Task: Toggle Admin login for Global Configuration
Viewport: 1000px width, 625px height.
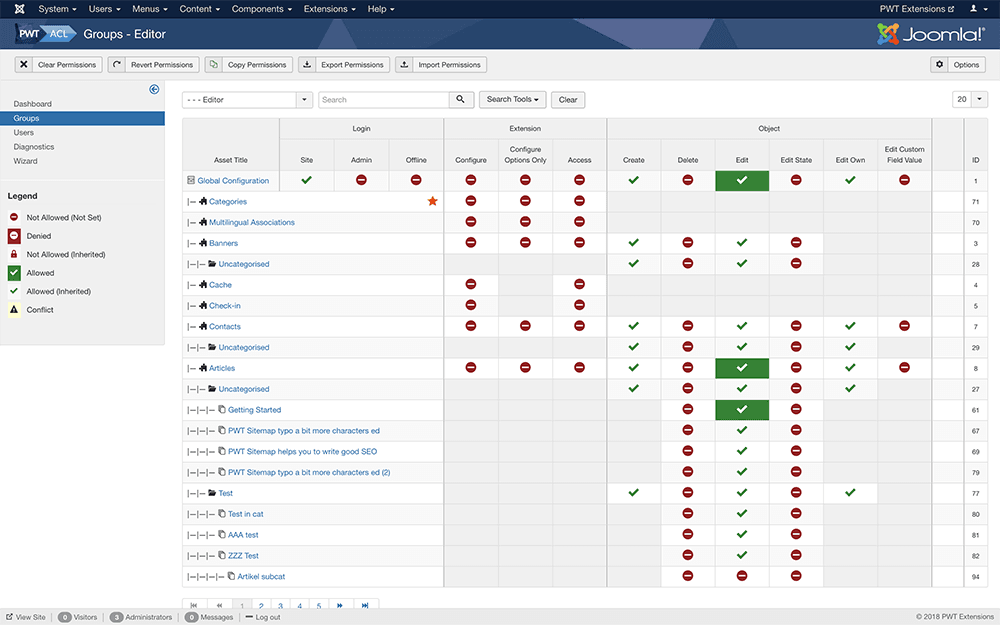Action: point(361,180)
